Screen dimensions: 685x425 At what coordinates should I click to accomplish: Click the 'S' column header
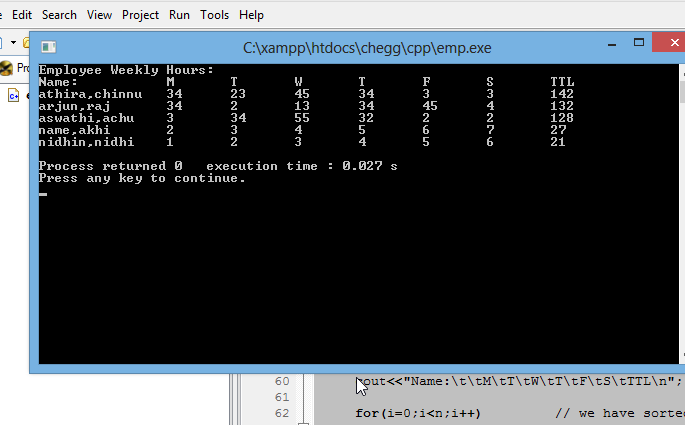tap(490, 82)
